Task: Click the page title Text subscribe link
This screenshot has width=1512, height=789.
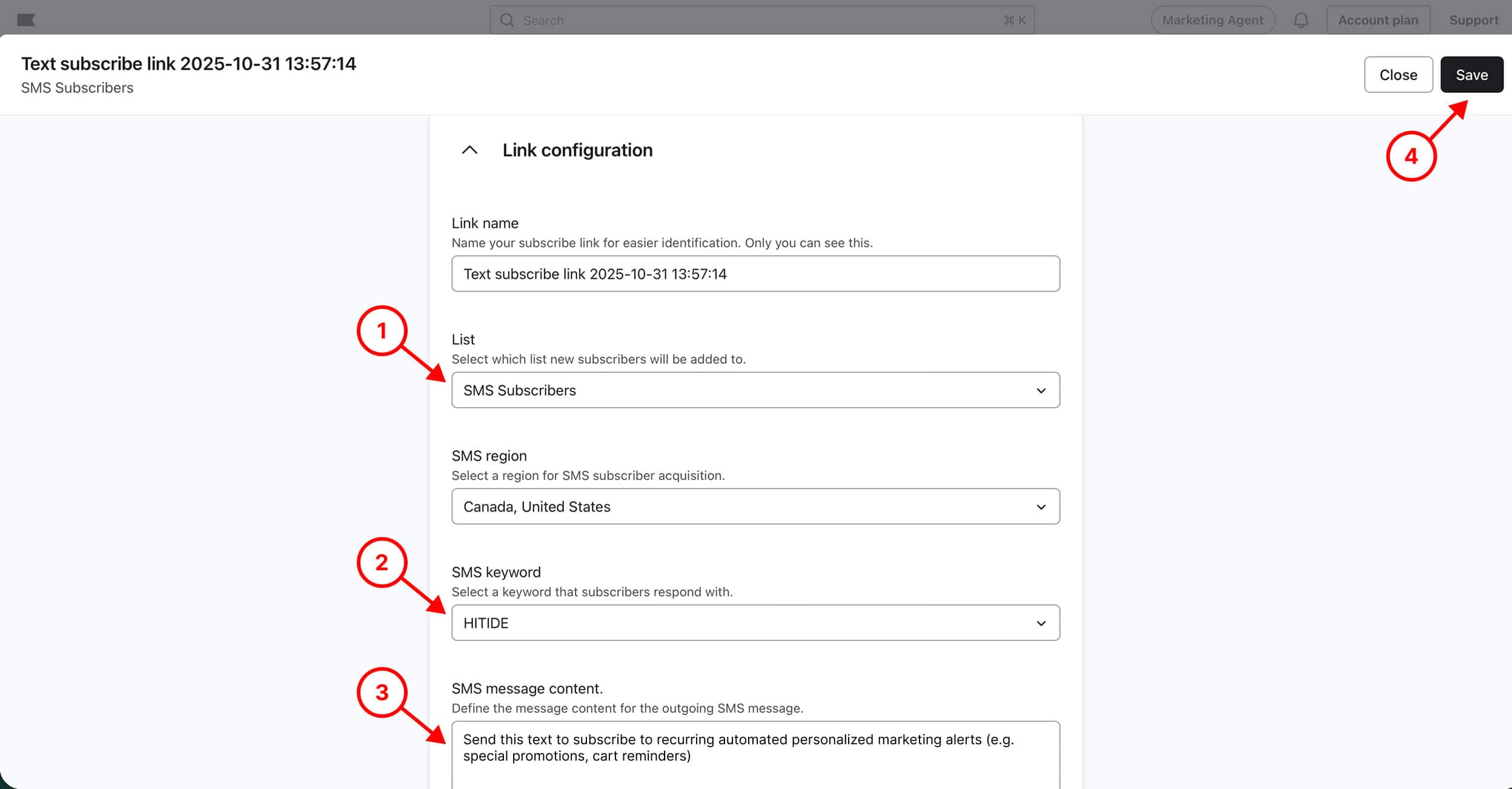Action: click(x=188, y=64)
